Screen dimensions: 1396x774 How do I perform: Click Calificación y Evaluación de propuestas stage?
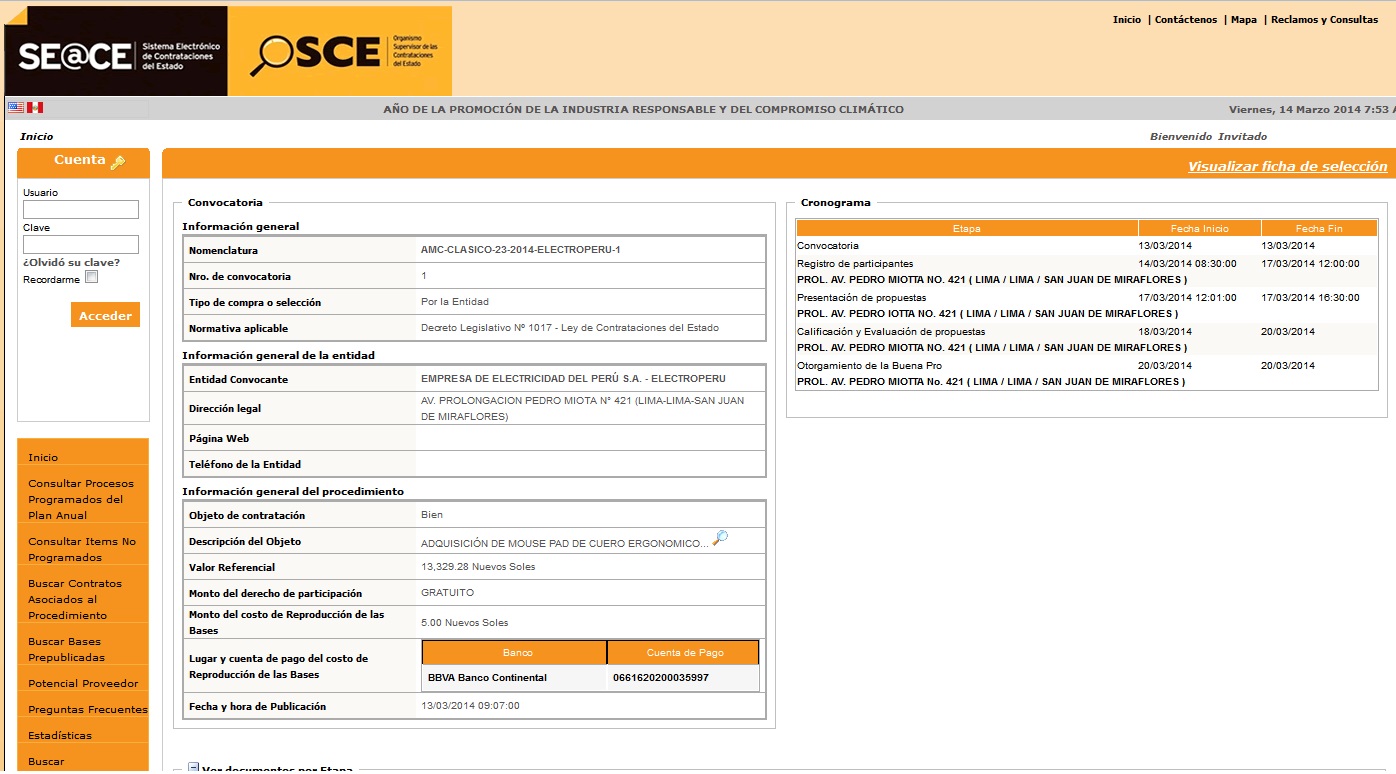pyautogui.click(x=891, y=332)
